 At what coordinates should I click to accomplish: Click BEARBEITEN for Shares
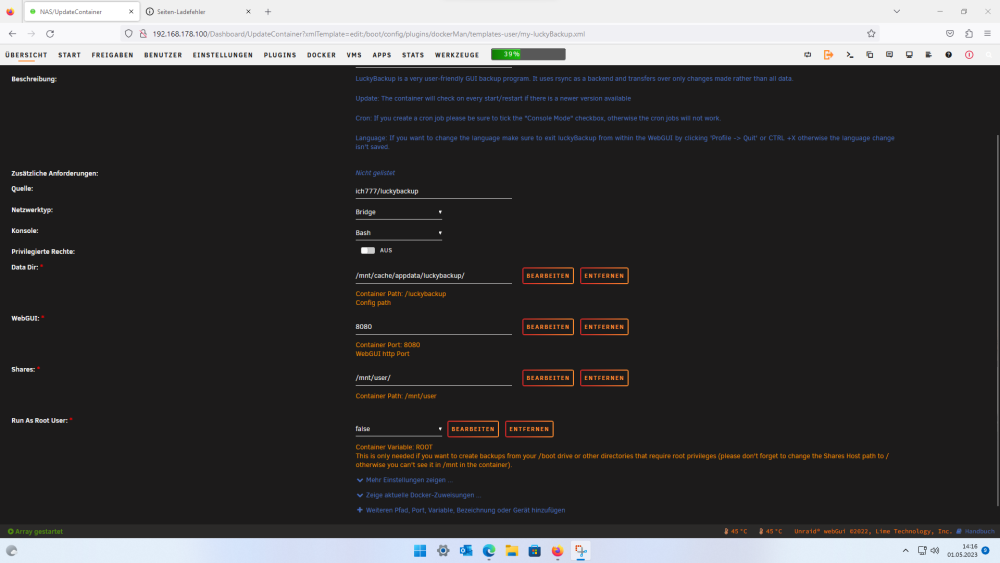(548, 378)
